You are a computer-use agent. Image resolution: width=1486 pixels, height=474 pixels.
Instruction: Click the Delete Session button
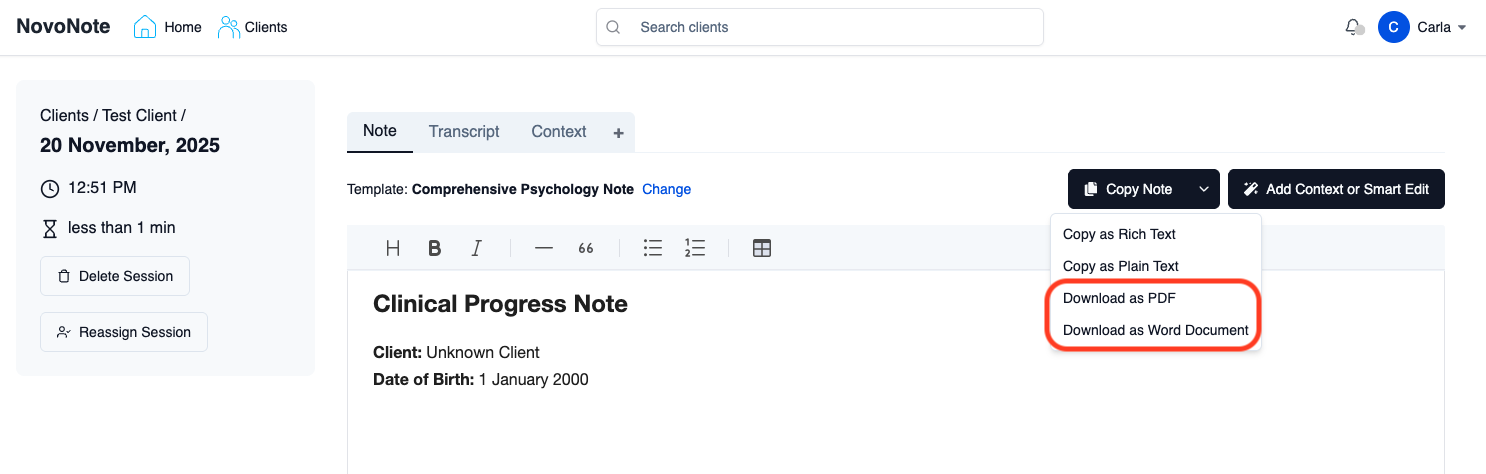(115, 276)
